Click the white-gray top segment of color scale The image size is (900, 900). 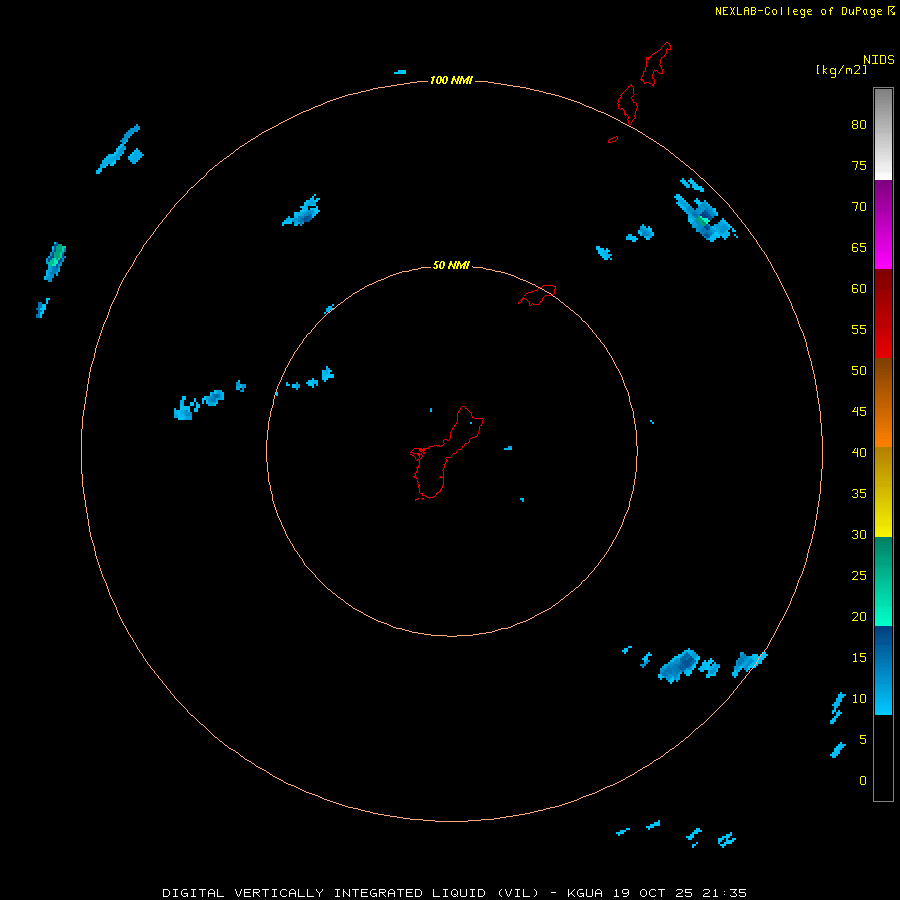[x=883, y=134]
